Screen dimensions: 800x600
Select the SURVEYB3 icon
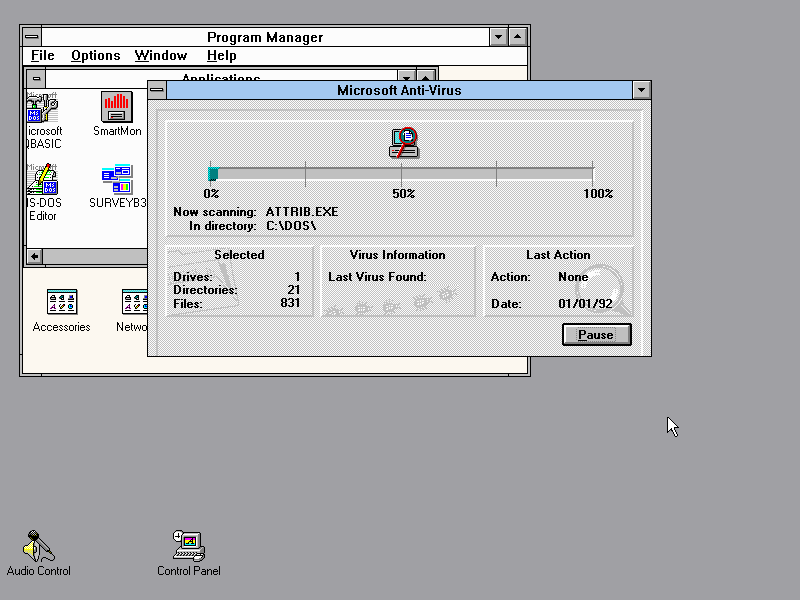(117, 180)
